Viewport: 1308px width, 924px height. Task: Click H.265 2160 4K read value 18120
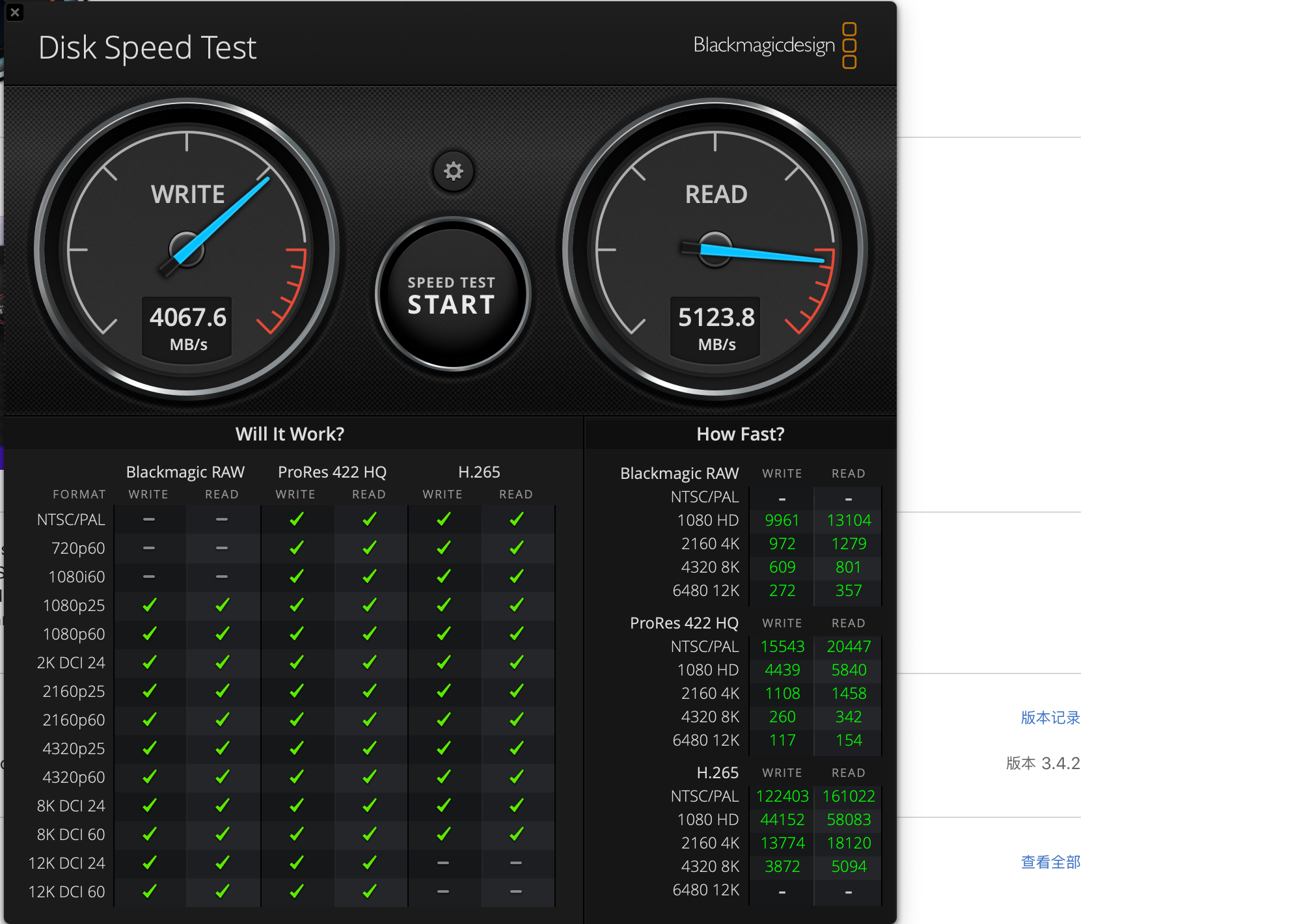pos(849,843)
